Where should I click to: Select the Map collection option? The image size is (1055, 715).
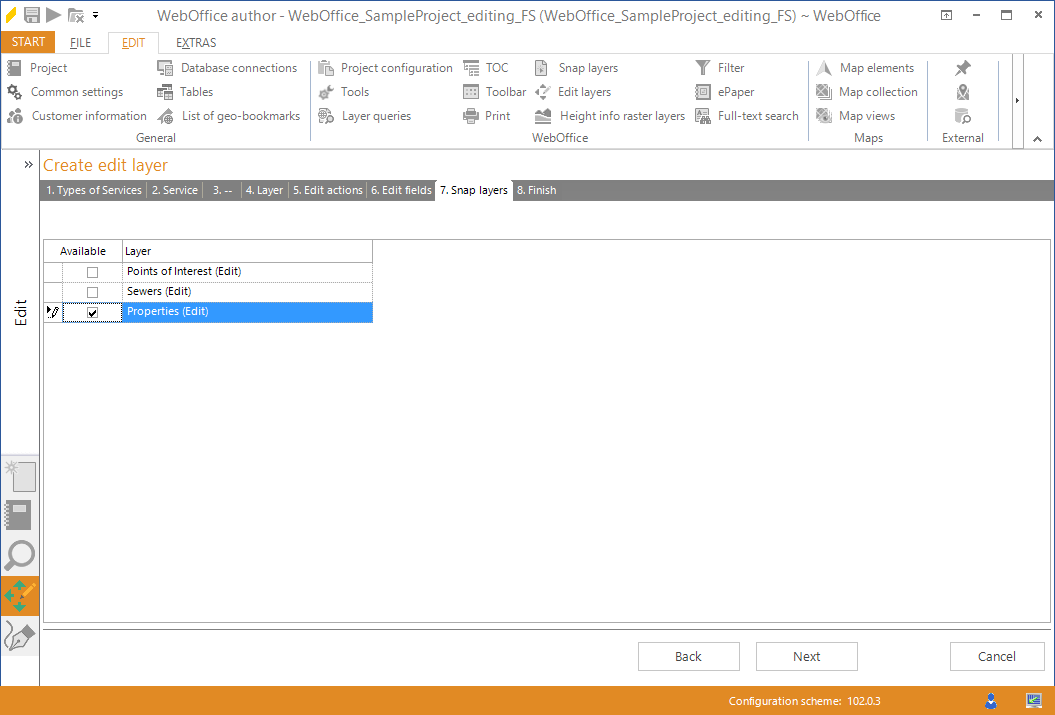[x=877, y=91]
